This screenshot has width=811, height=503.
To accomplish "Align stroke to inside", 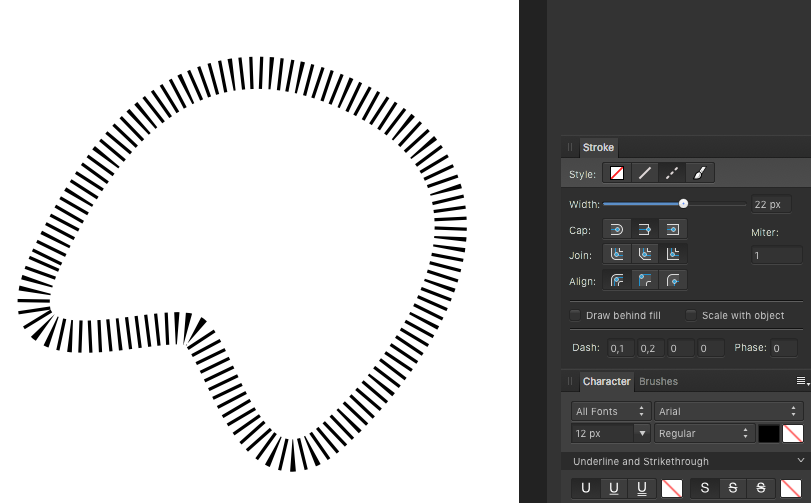I will tap(644, 280).
